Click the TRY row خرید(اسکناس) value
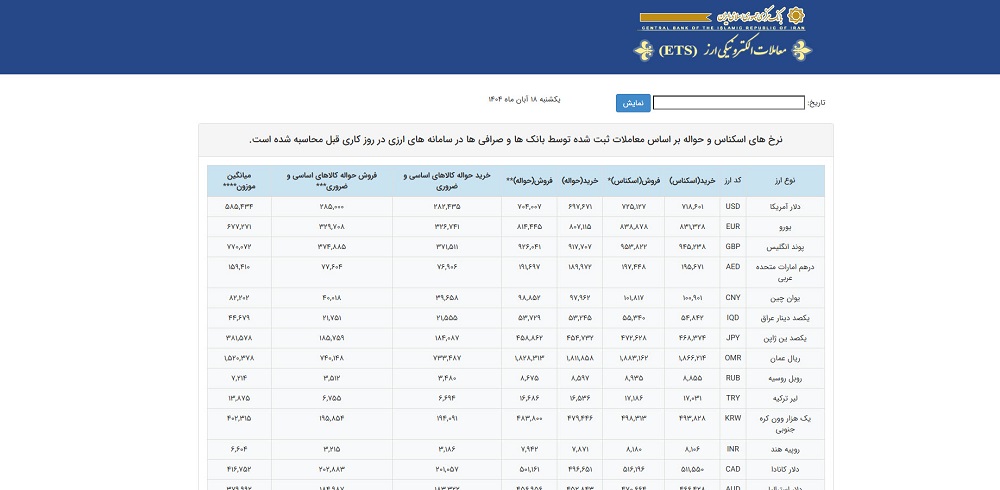The width and height of the screenshot is (1000, 490). click(692, 398)
